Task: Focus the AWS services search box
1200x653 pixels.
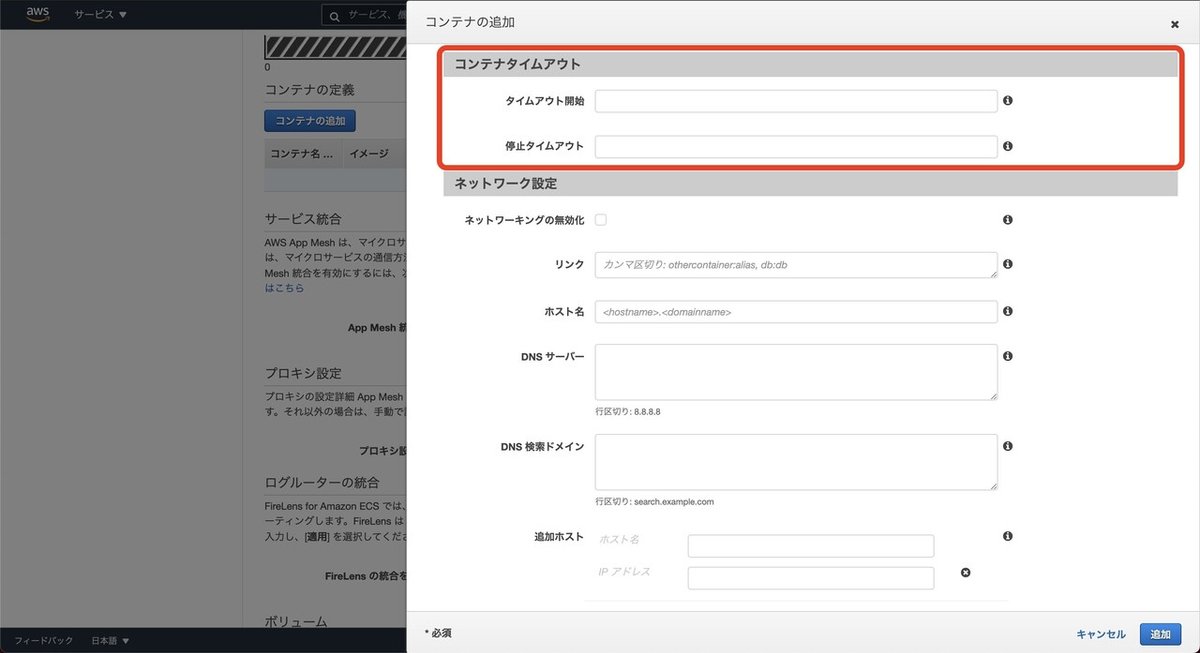Action: 364,15
